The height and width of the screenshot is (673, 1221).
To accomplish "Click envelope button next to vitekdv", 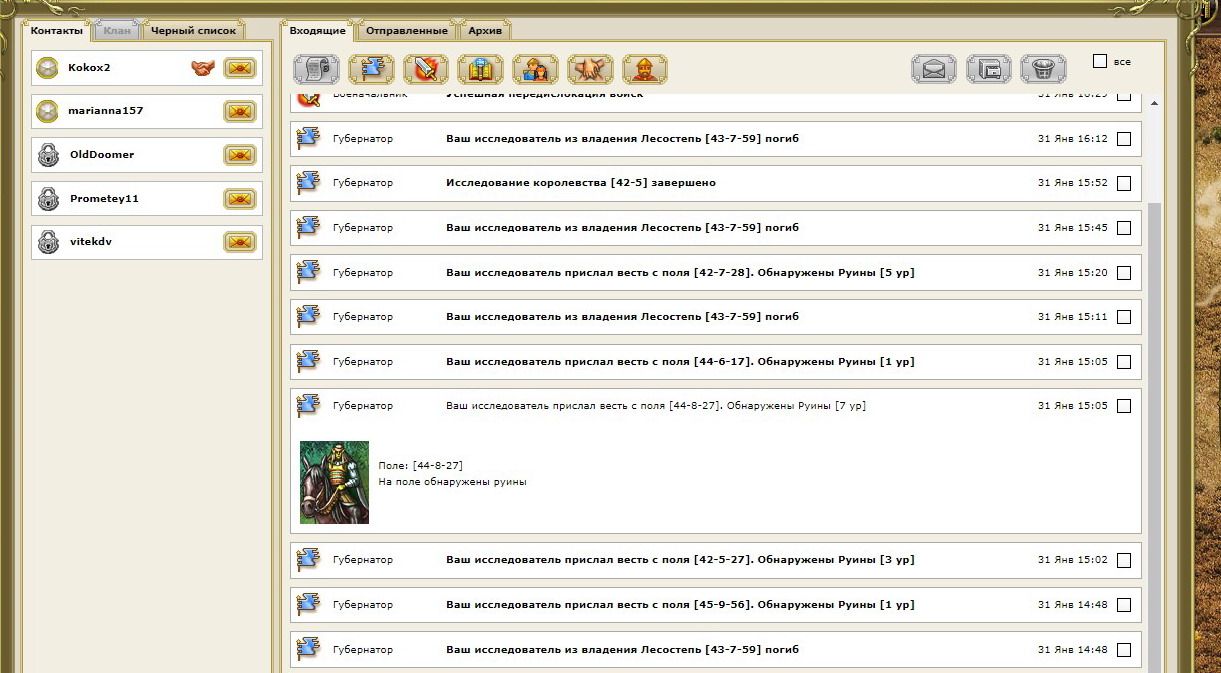I will point(239,242).
